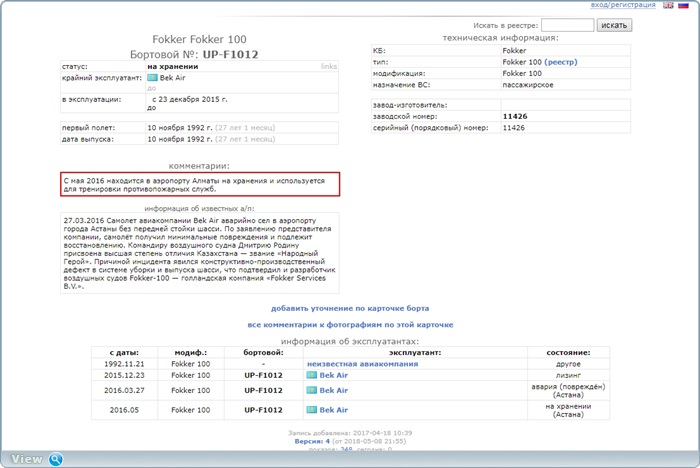Screen dimensions: 700x468
Task: Open неизвестная авиакомпания operator link
Action: (x=362, y=364)
